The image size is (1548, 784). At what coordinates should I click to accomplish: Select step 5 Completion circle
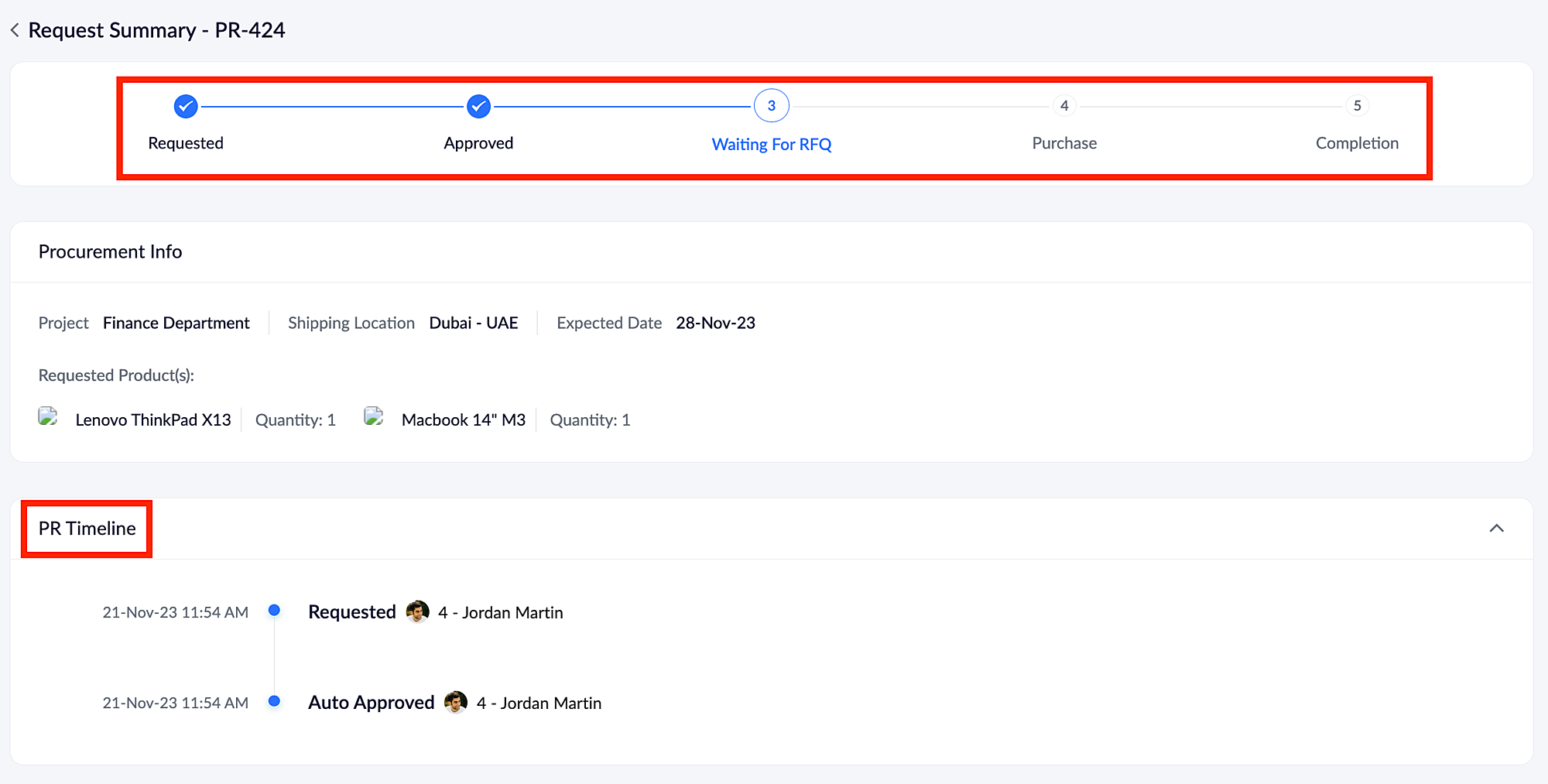[x=1357, y=106]
